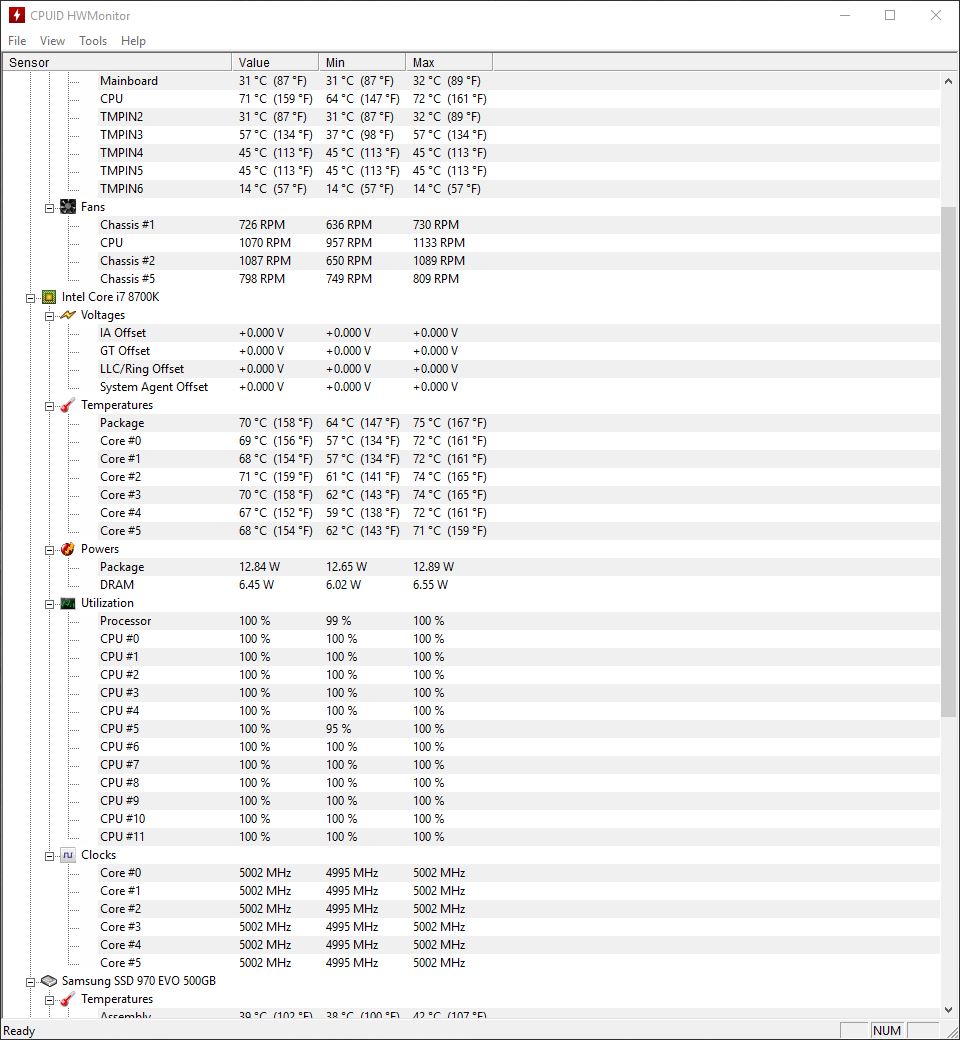The width and height of the screenshot is (960, 1040).
Task: Collapse the Samsung SSD Temperatures group
Action: coord(49,1000)
